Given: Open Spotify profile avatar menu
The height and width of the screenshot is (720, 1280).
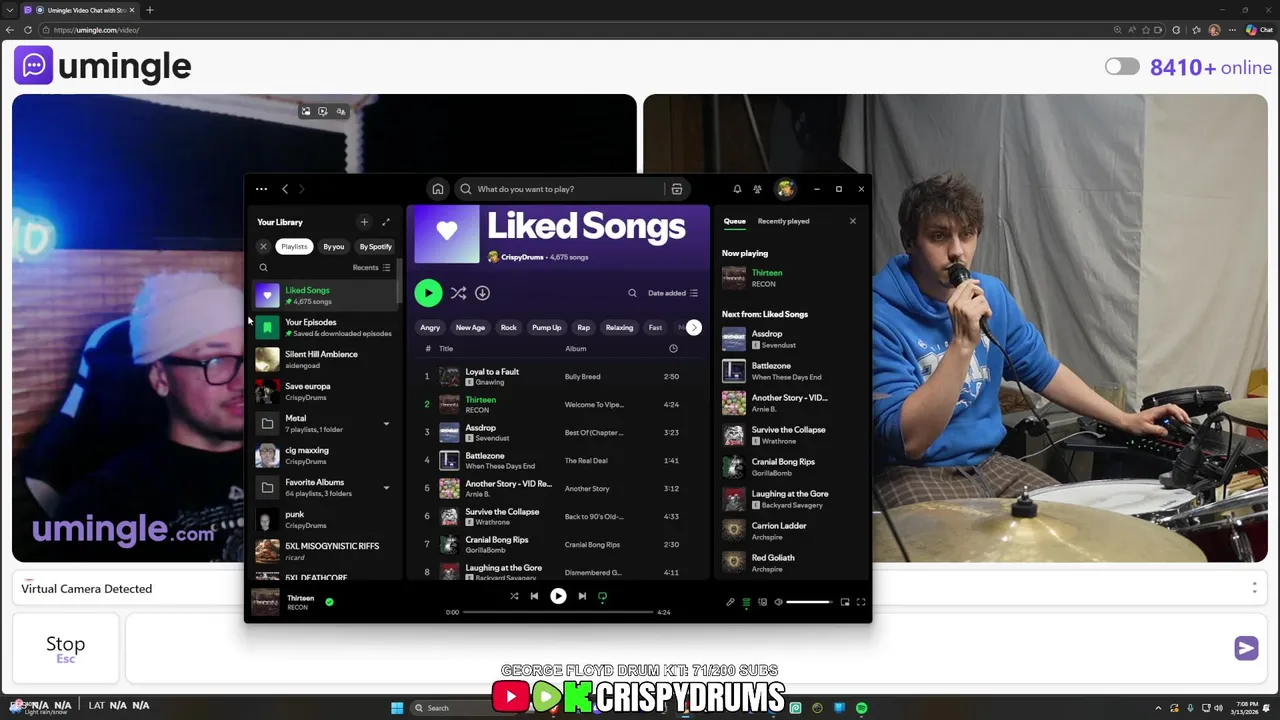Looking at the screenshot, I should [786, 189].
